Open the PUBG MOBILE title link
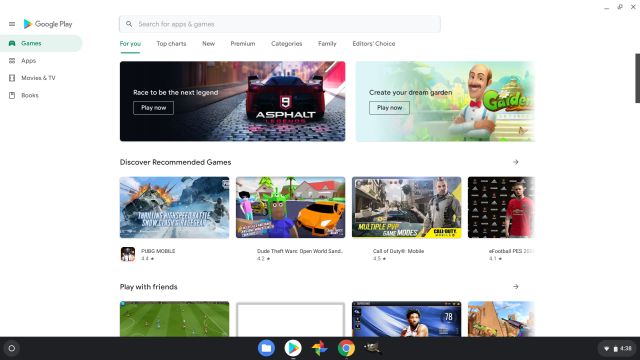The width and height of the screenshot is (640, 360). point(158,251)
